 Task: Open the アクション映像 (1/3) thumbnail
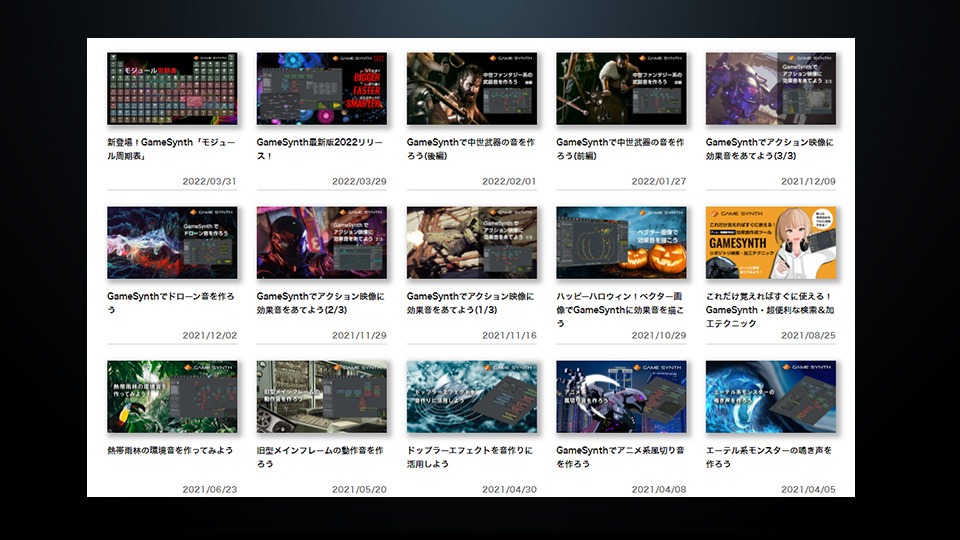(471, 242)
